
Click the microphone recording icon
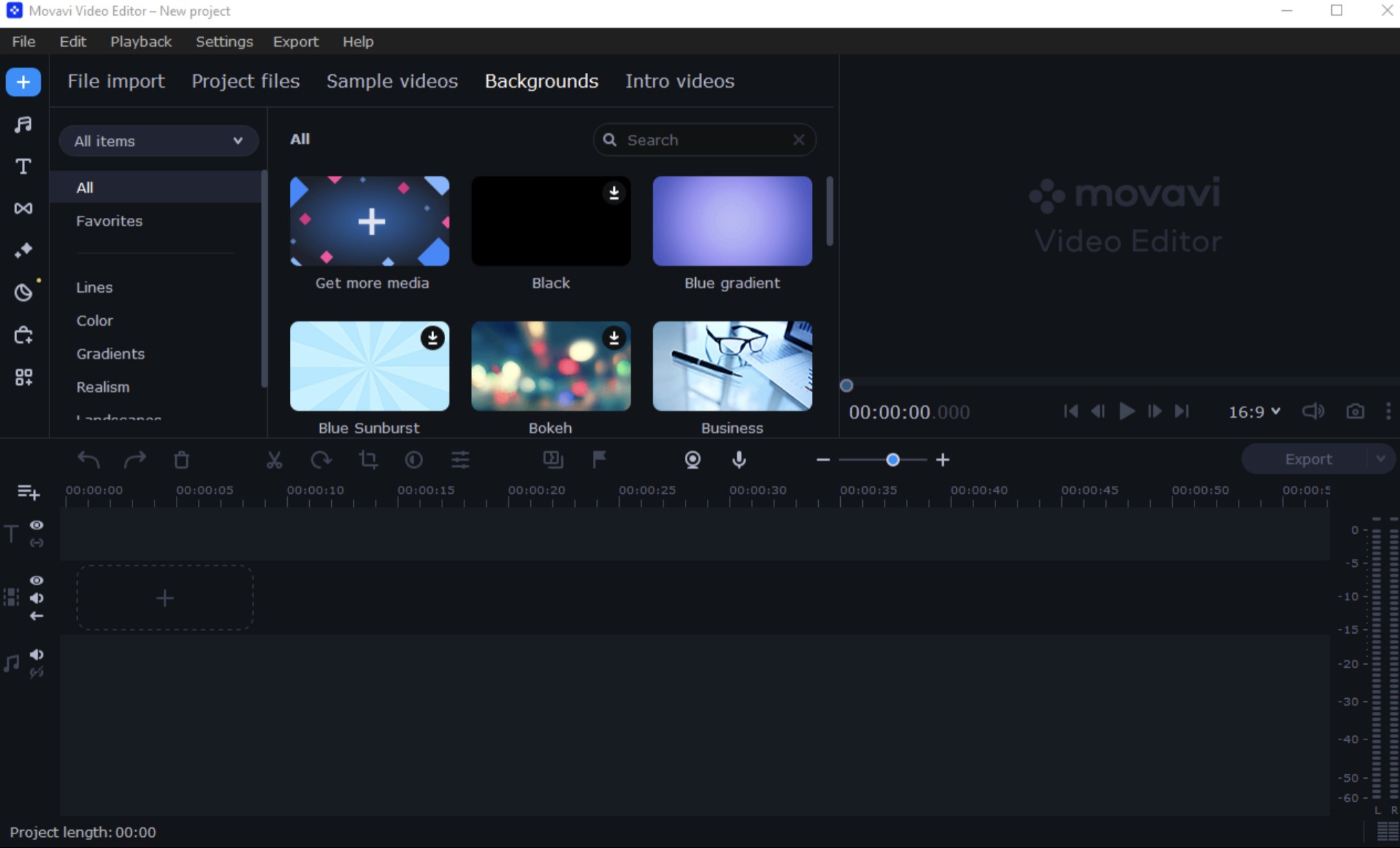(x=738, y=460)
